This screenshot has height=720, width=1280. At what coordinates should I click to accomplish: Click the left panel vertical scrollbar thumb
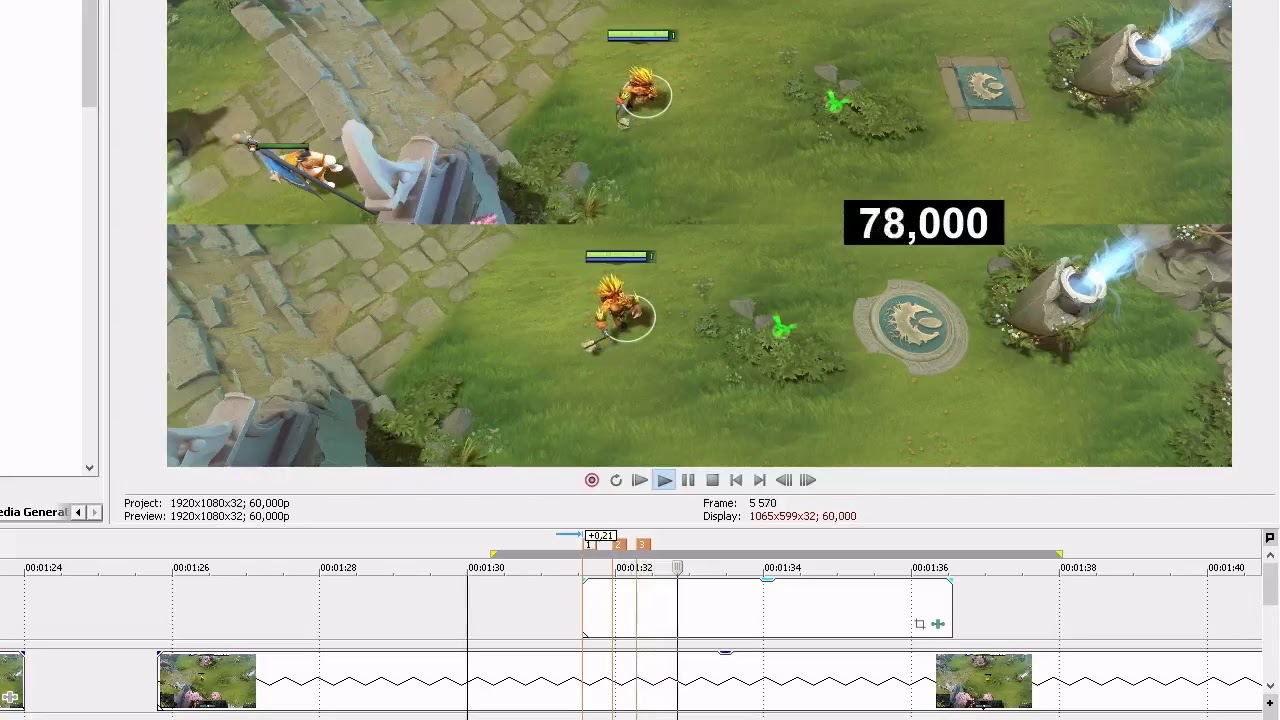click(x=89, y=54)
